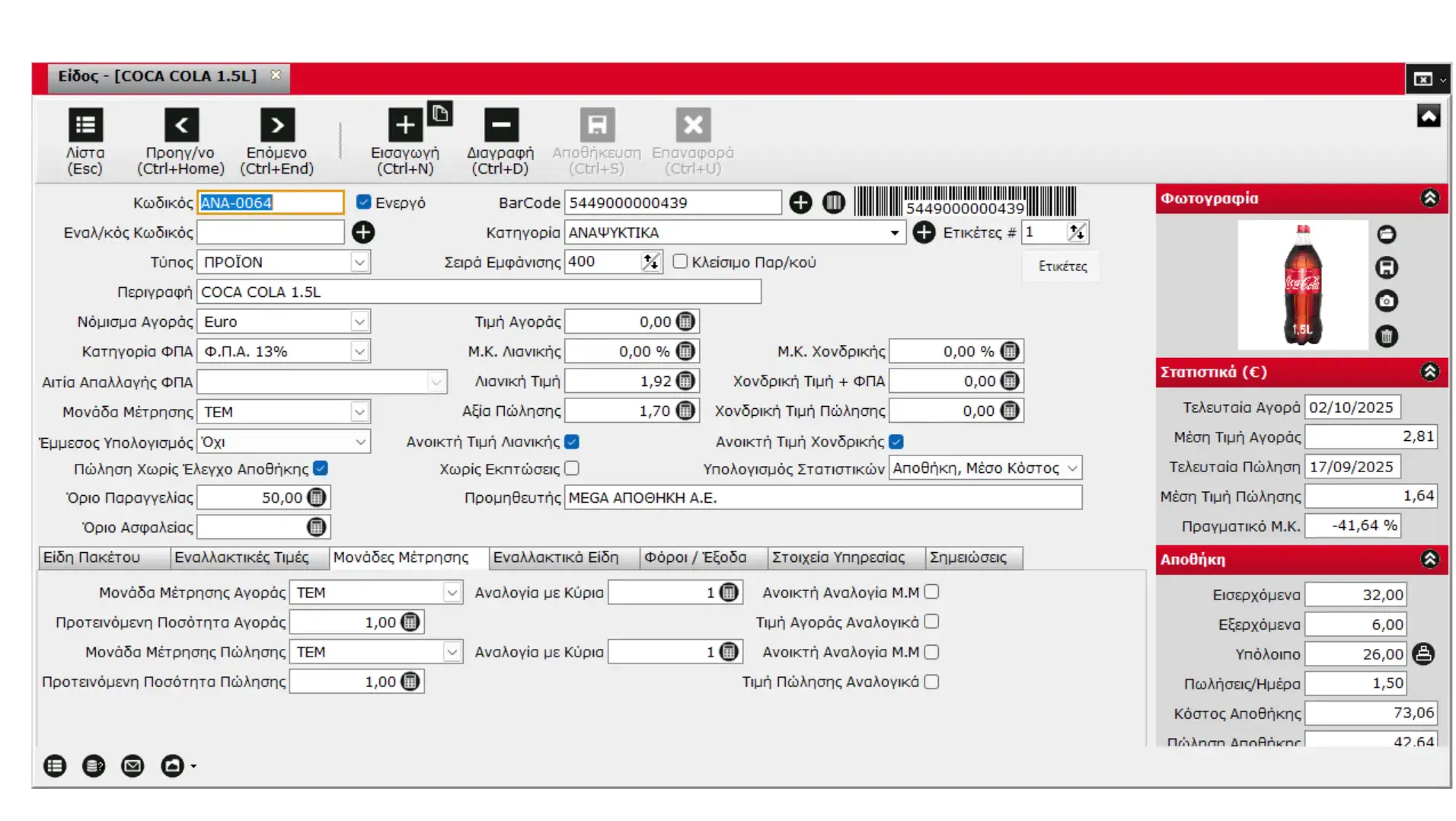Uncheck the Ενεργό checkbox
Screen dimensions: 1456x821
[x=364, y=203]
